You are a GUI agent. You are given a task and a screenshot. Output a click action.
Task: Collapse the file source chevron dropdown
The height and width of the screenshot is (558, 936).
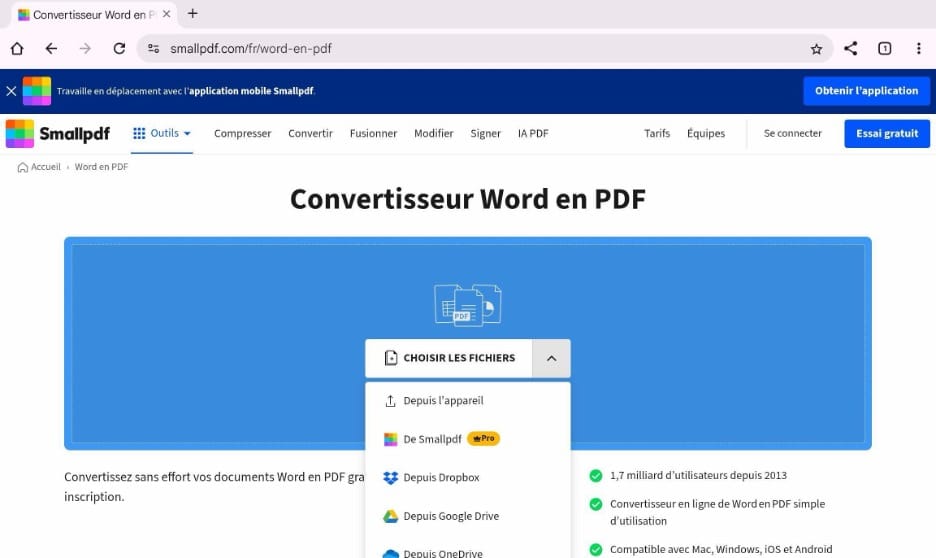click(x=552, y=358)
